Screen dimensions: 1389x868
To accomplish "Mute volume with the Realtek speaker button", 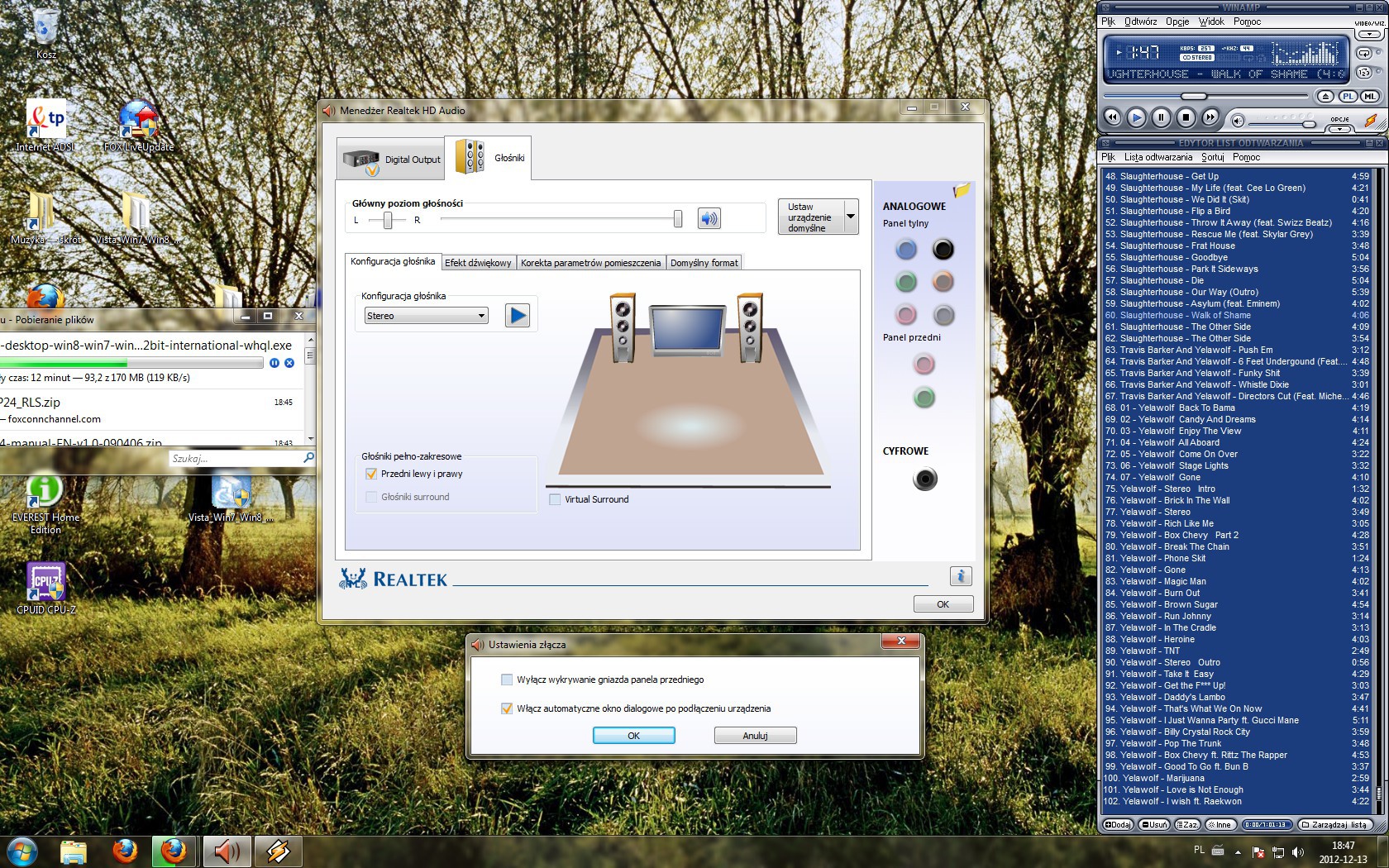I will (x=709, y=218).
